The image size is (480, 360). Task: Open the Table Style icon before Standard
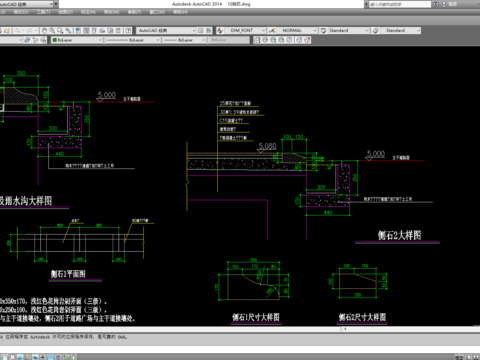pyautogui.click(x=323, y=31)
